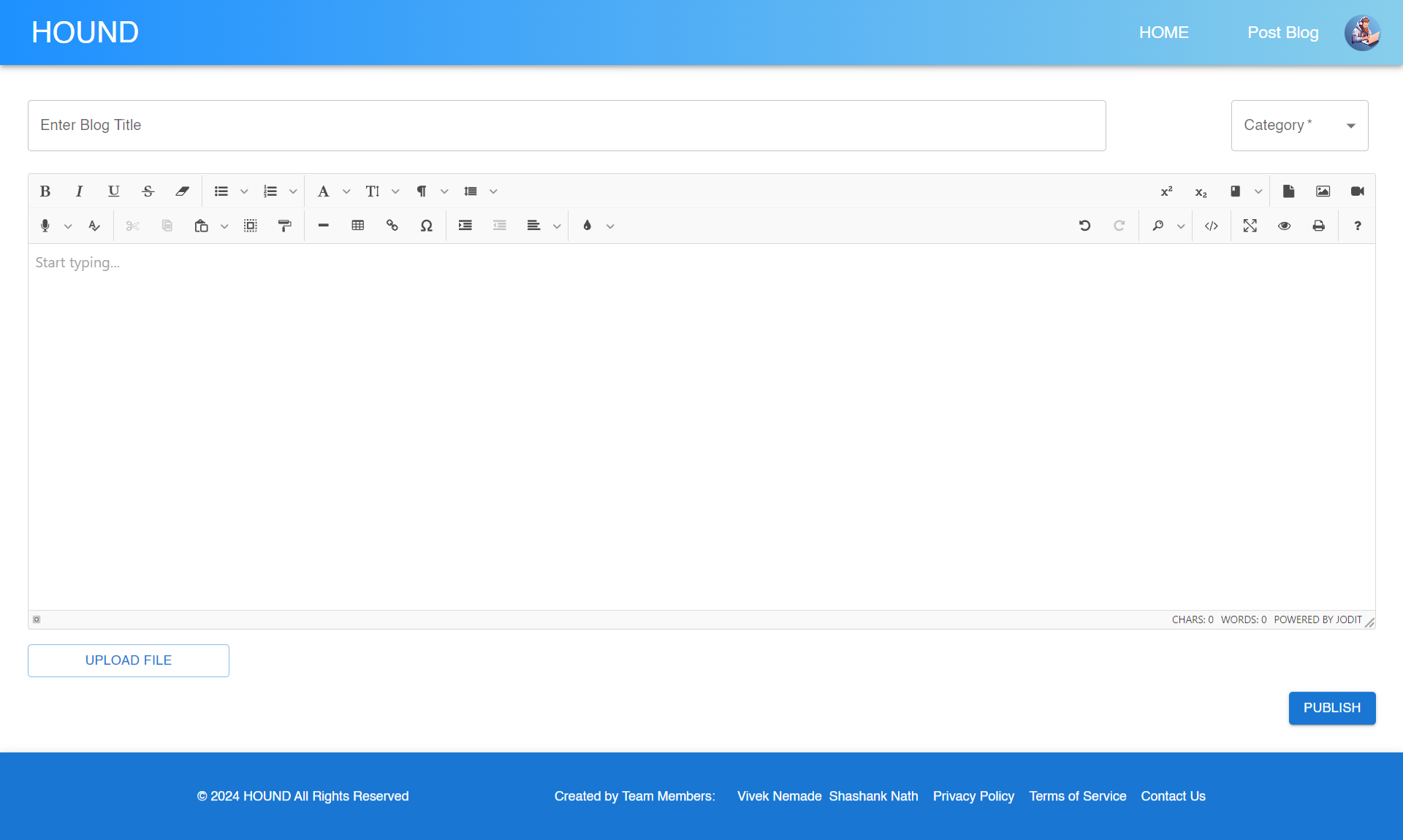Click the PUBLISH button
This screenshot has width=1403, height=840.
[x=1331, y=708]
